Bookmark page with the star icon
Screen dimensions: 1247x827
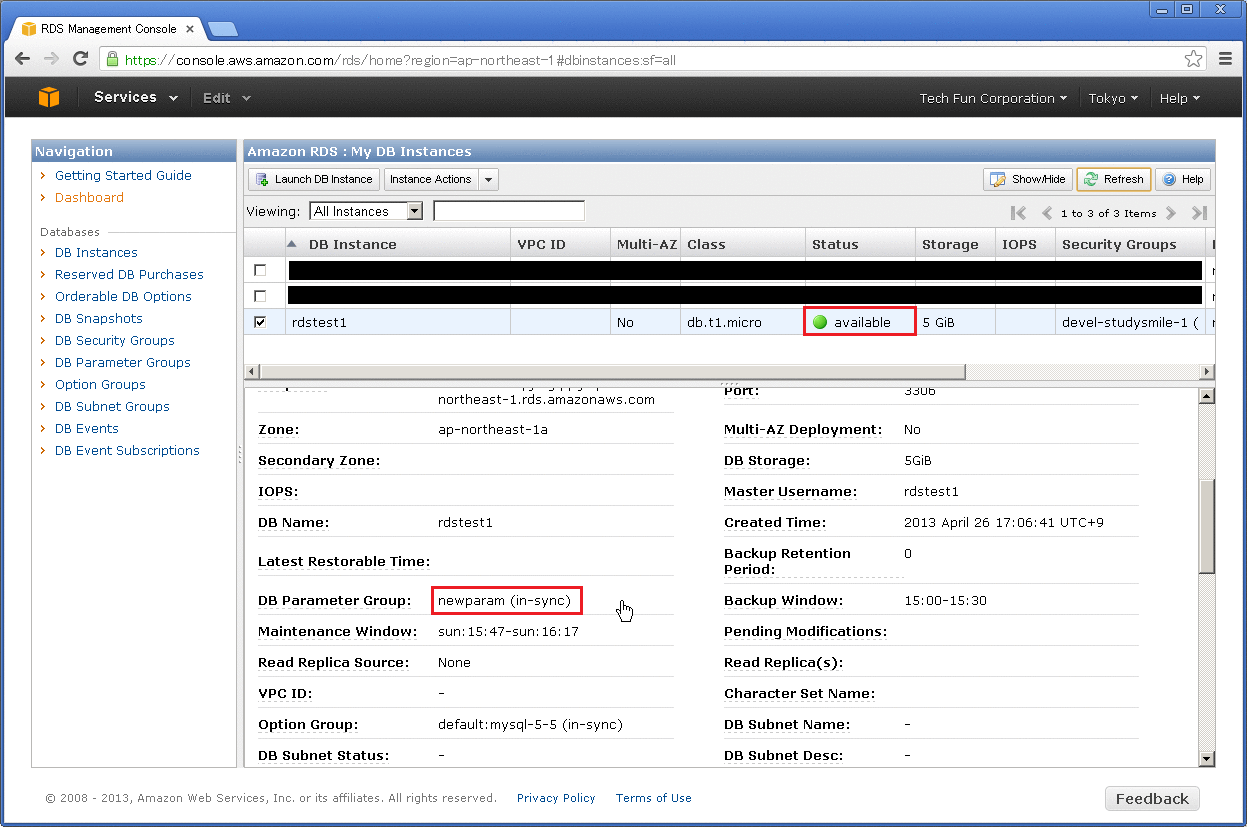(1193, 59)
